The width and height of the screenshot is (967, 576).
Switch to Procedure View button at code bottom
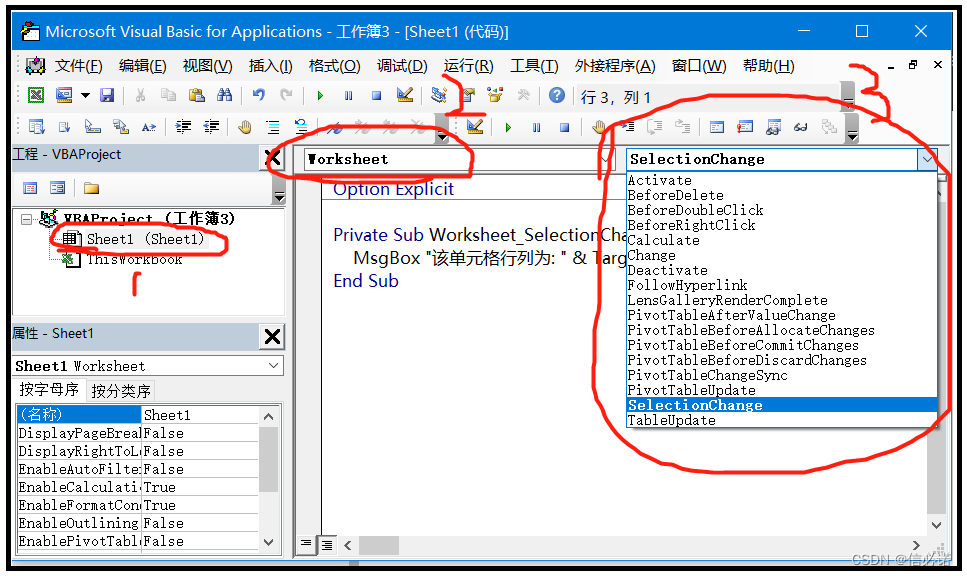click(306, 544)
